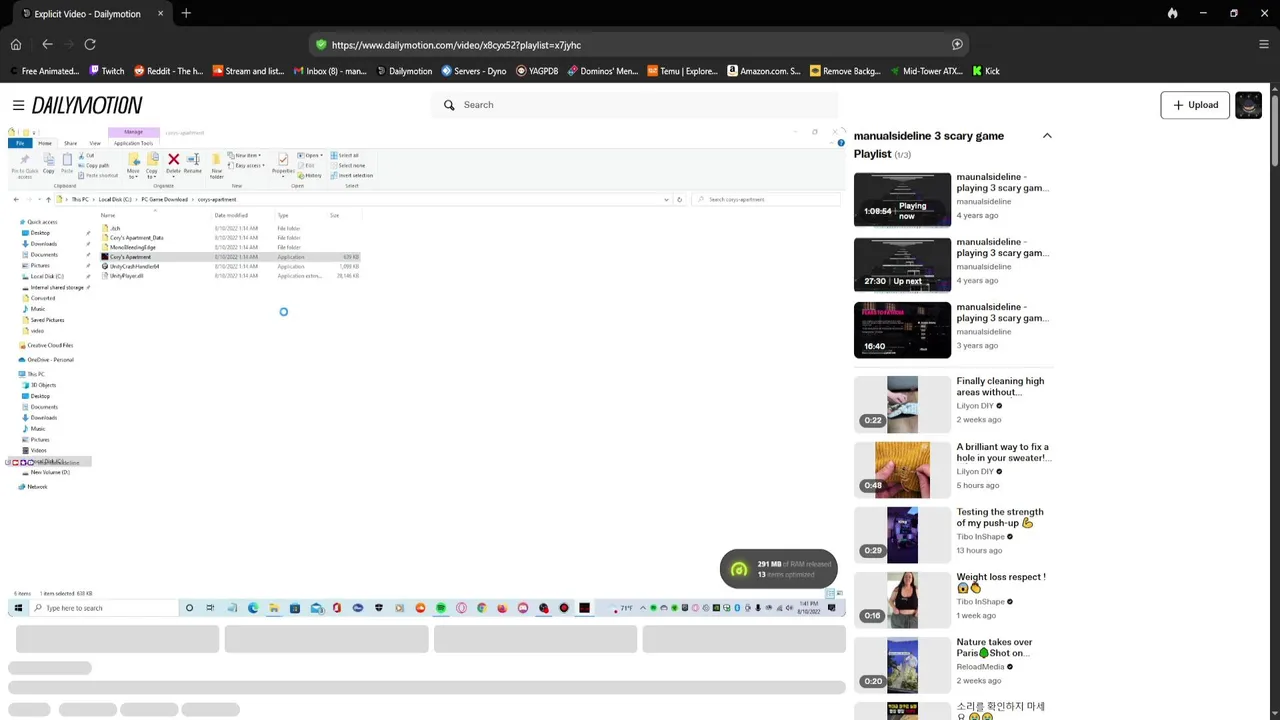The image size is (1280, 720).
Task: Click A brilliant way to fix title
Action: [1003, 452]
